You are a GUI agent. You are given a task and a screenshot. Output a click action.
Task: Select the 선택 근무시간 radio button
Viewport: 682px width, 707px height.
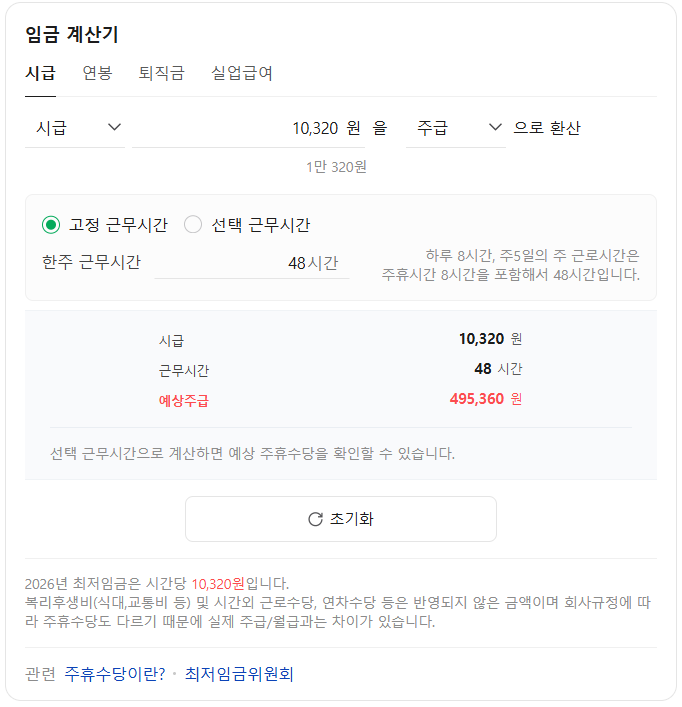point(193,225)
